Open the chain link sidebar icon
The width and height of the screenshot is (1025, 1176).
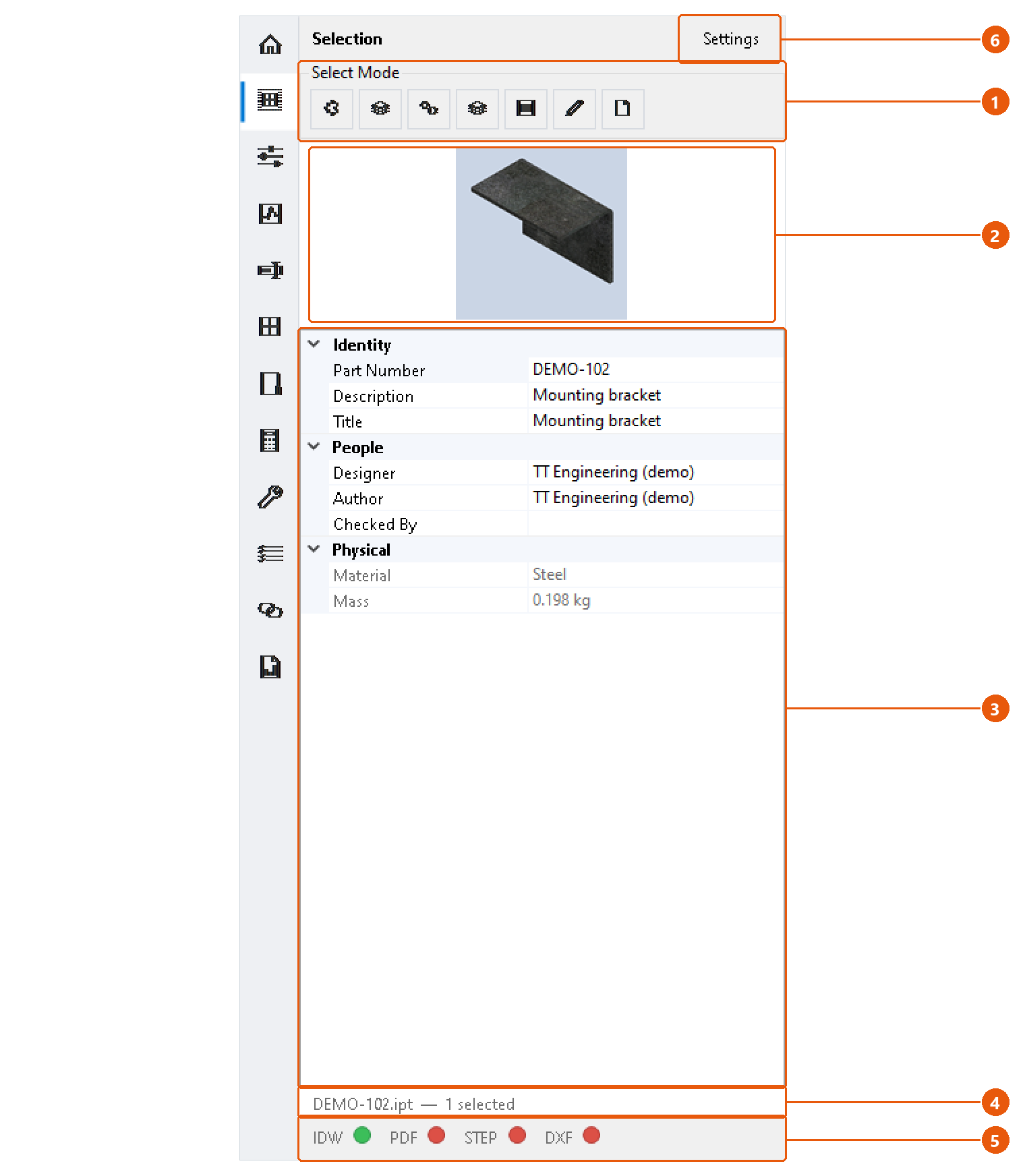pos(270,610)
